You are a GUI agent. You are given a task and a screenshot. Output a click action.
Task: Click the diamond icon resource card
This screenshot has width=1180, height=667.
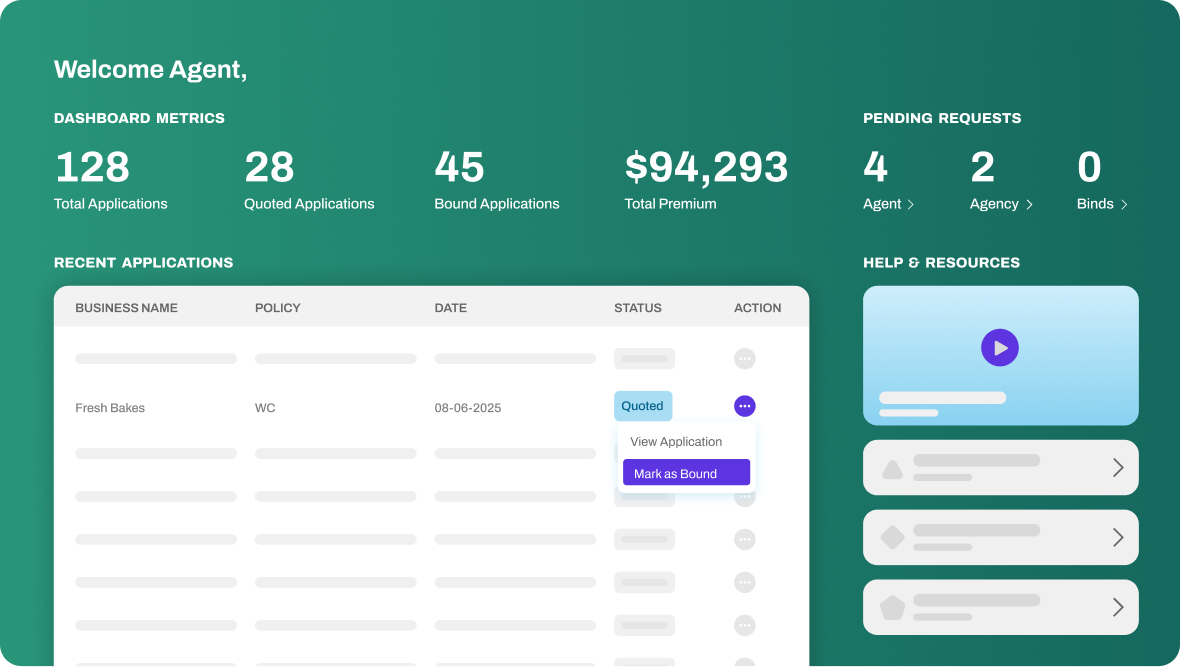[x=1000, y=538]
